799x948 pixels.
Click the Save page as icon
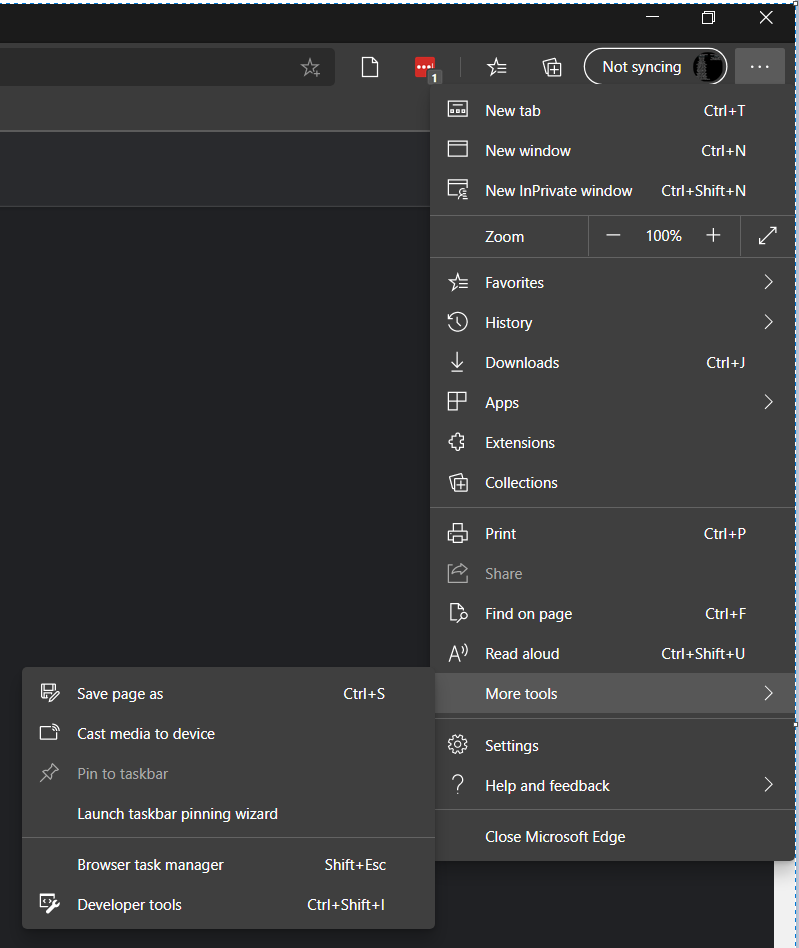coord(50,692)
